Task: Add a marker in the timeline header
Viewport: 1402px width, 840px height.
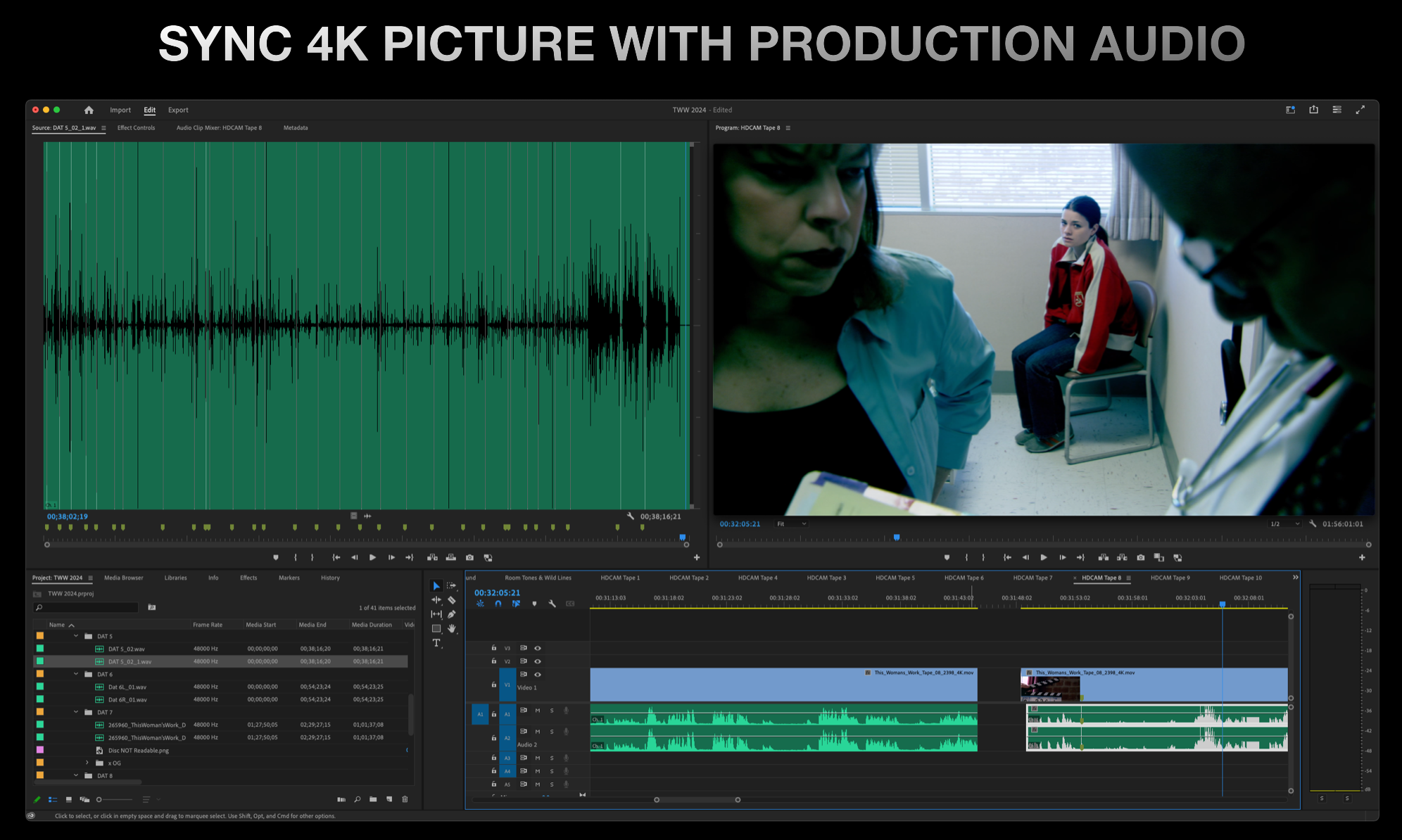Action: coord(534,604)
